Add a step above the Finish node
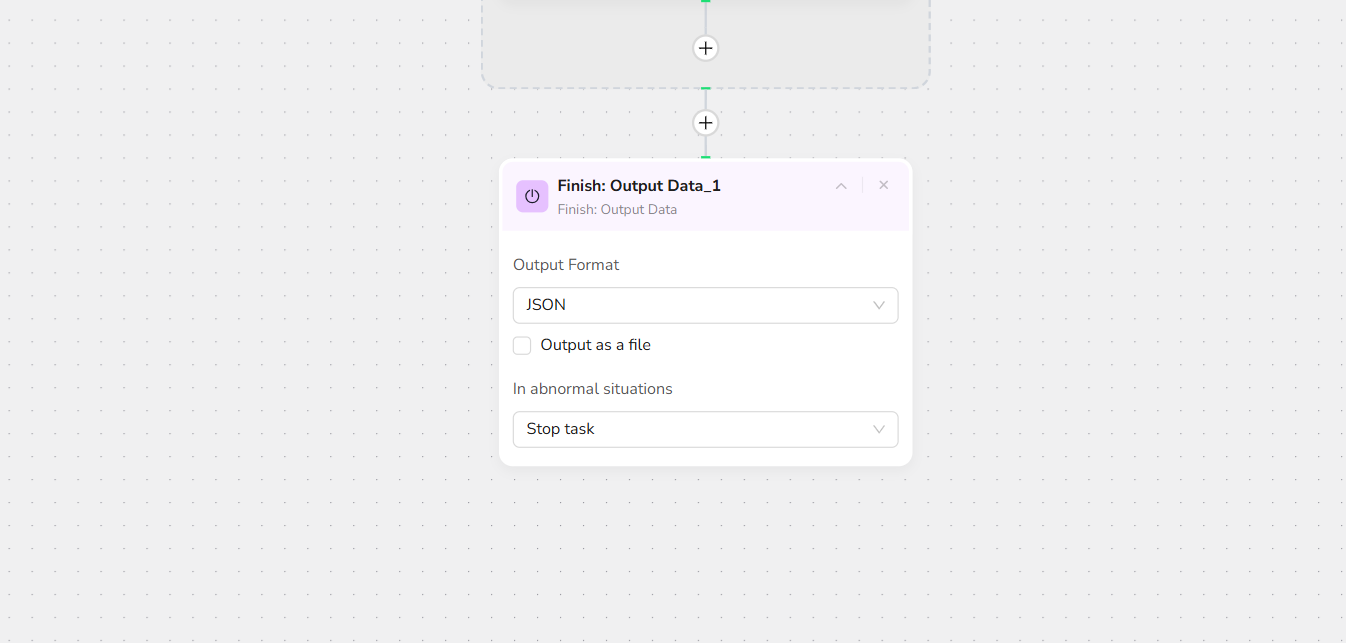1346x643 pixels. [x=706, y=123]
